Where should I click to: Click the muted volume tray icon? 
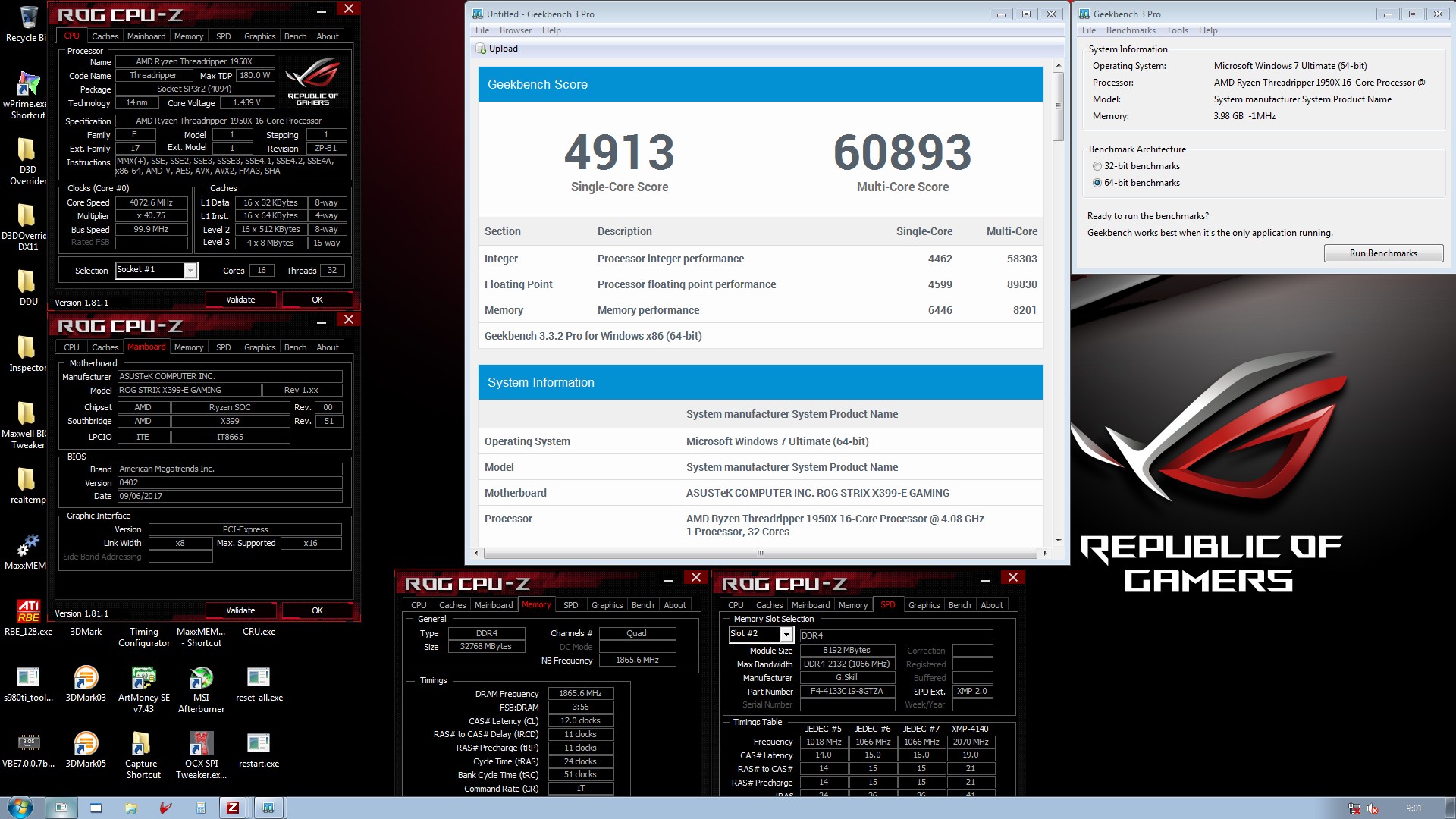pos(1373,808)
